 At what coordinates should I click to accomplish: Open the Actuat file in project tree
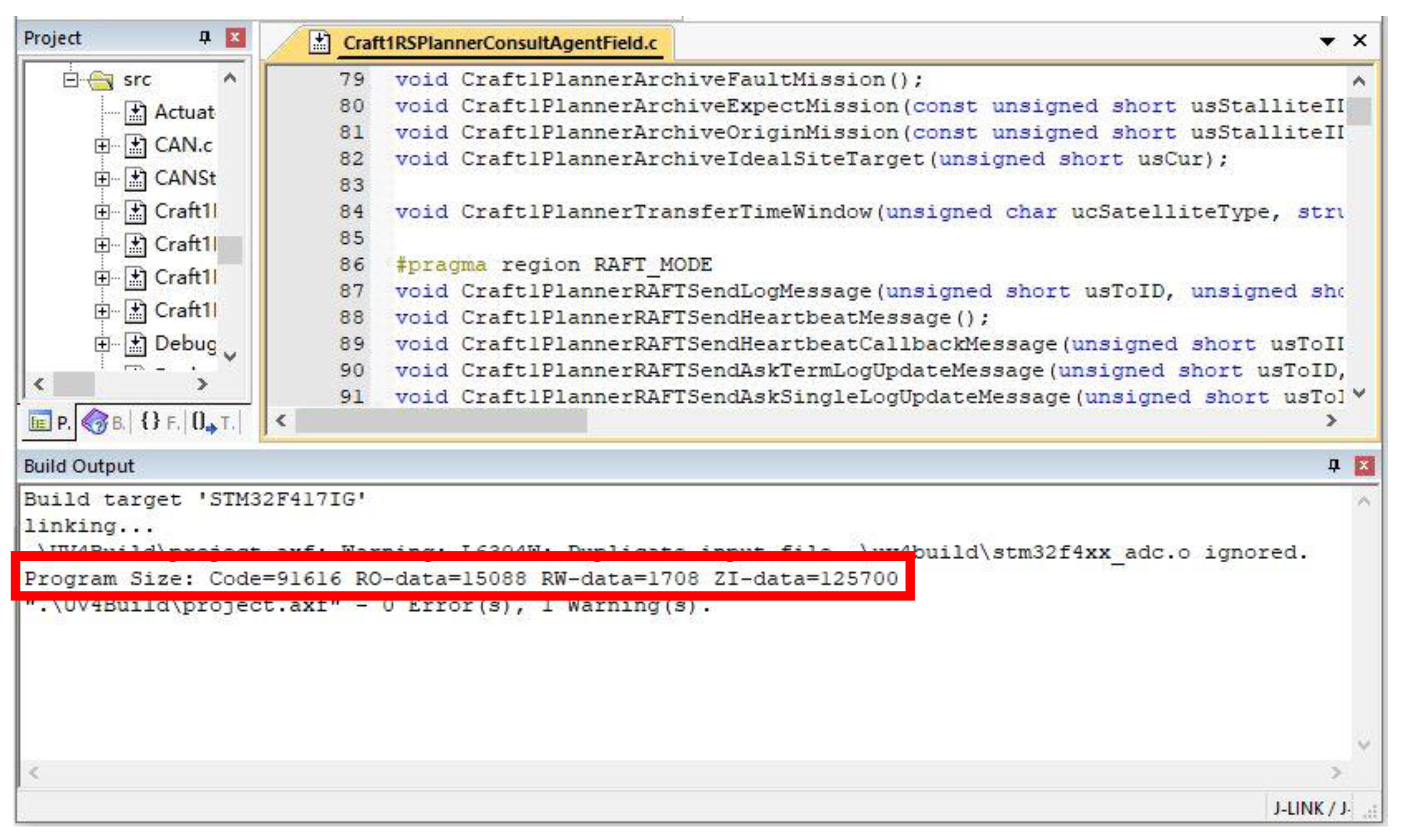click(x=184, y=112)
